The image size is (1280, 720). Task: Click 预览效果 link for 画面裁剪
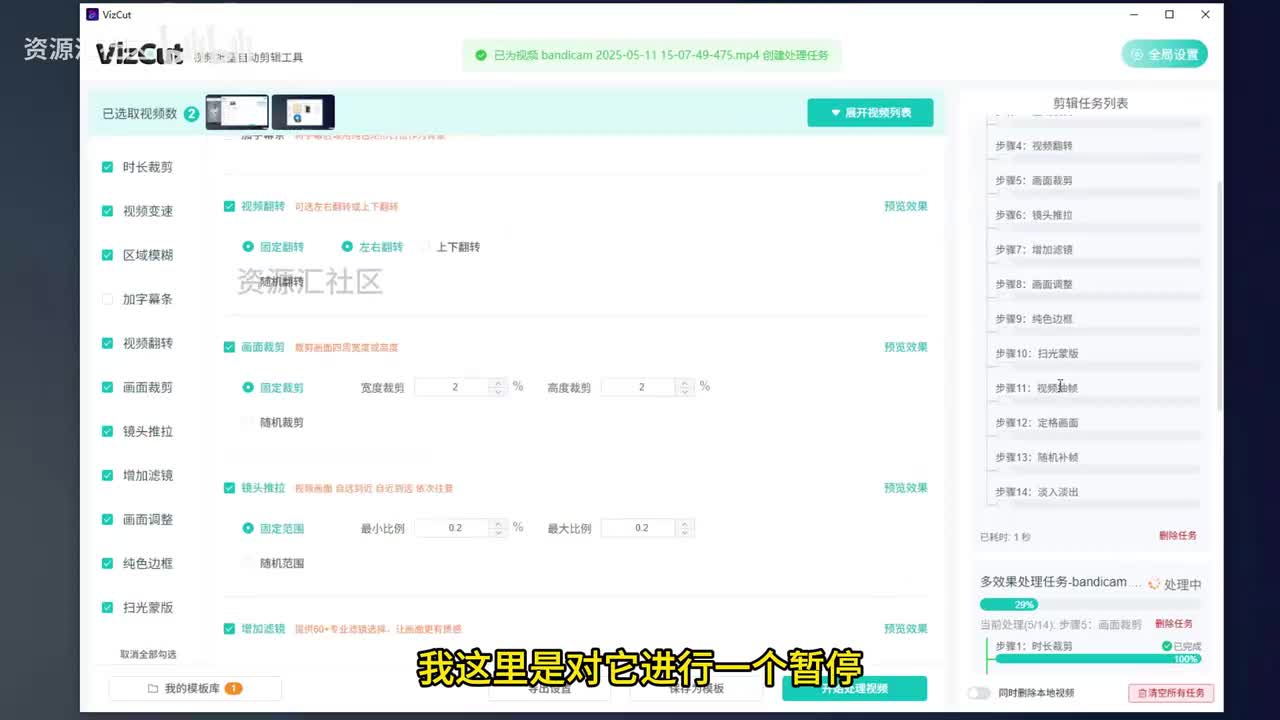click(x=905, y=347)
